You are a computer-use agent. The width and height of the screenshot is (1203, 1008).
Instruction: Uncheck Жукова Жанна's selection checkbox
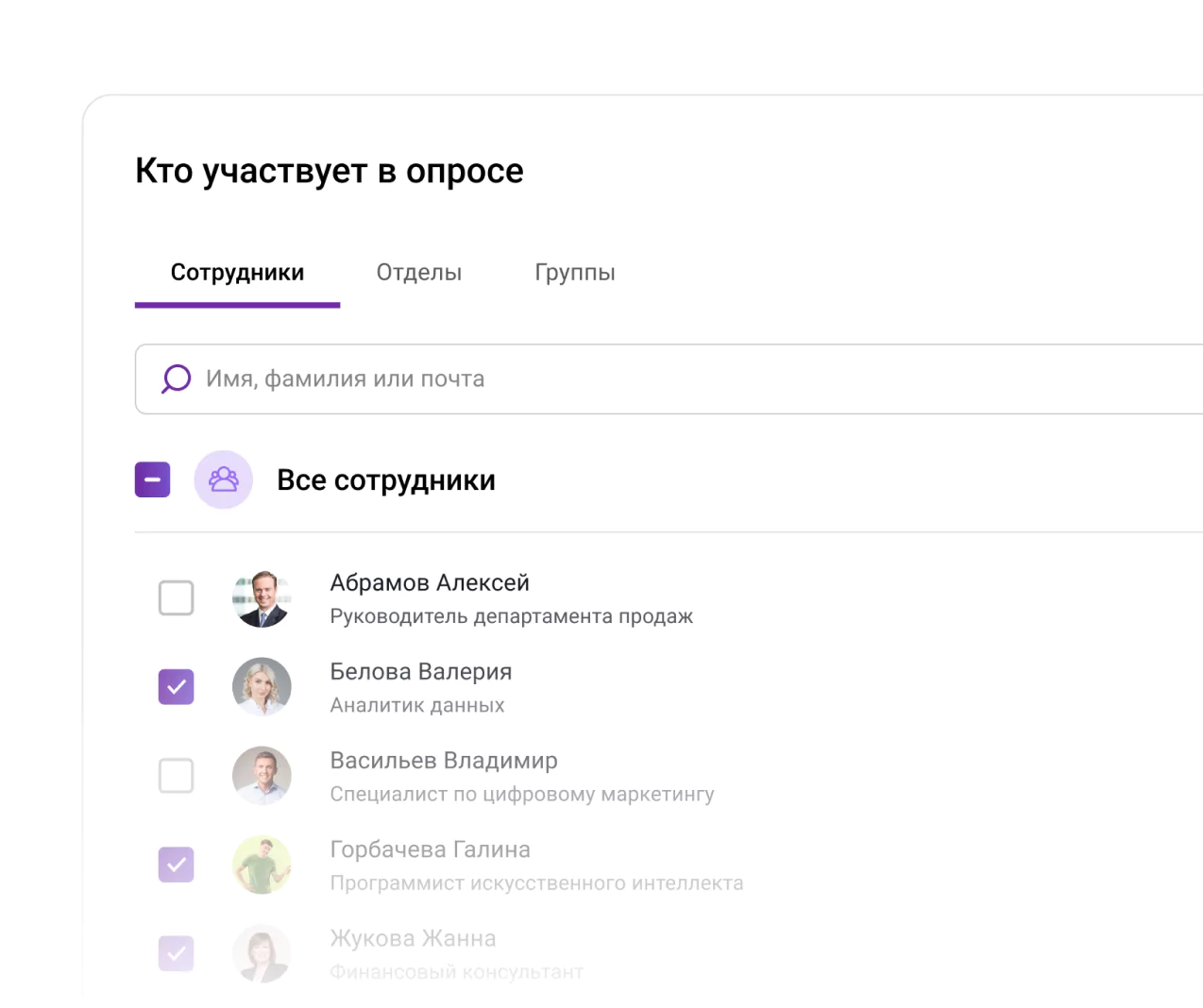(x=176, y=953)
